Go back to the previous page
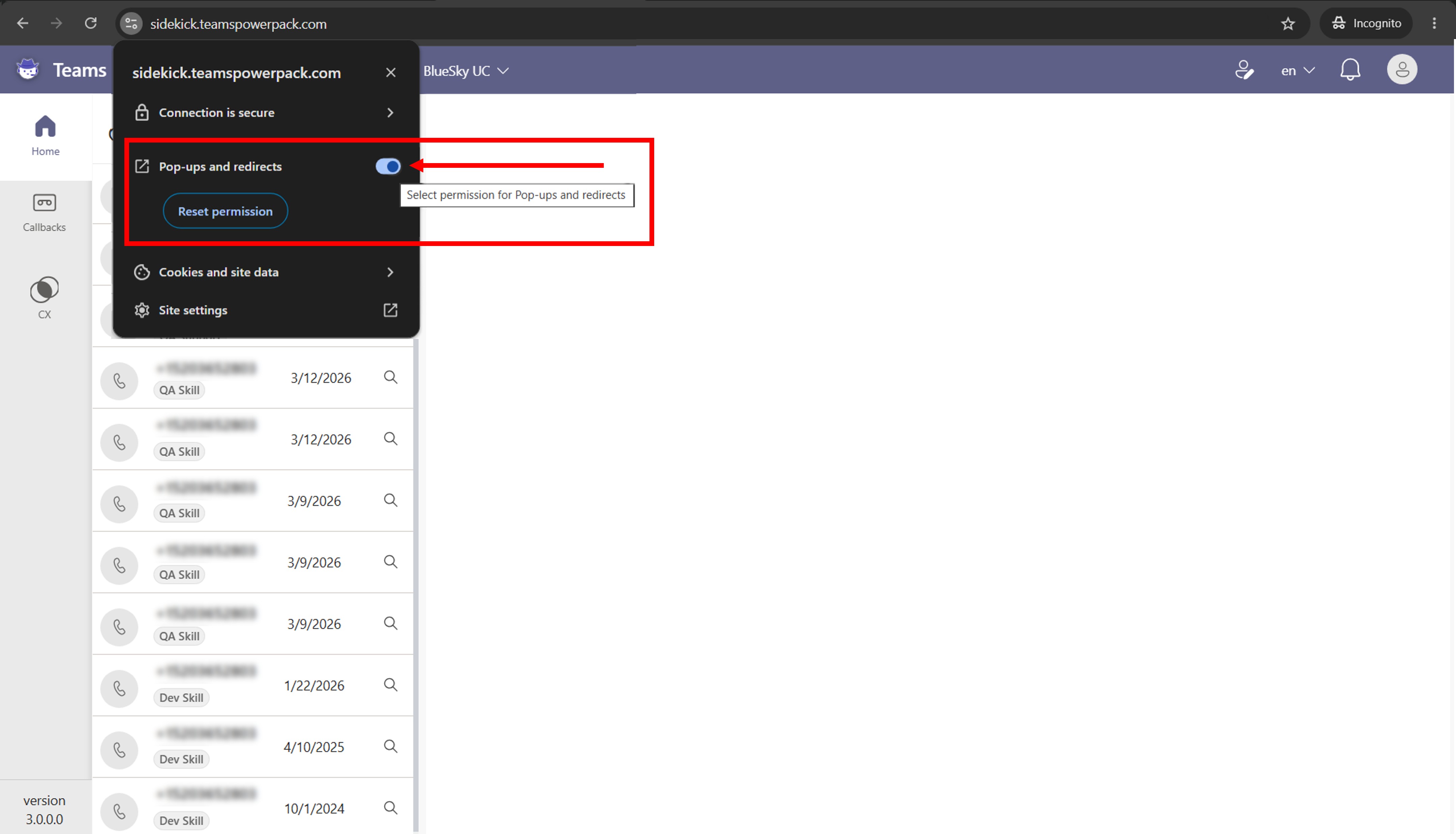 tap(23, 24)
